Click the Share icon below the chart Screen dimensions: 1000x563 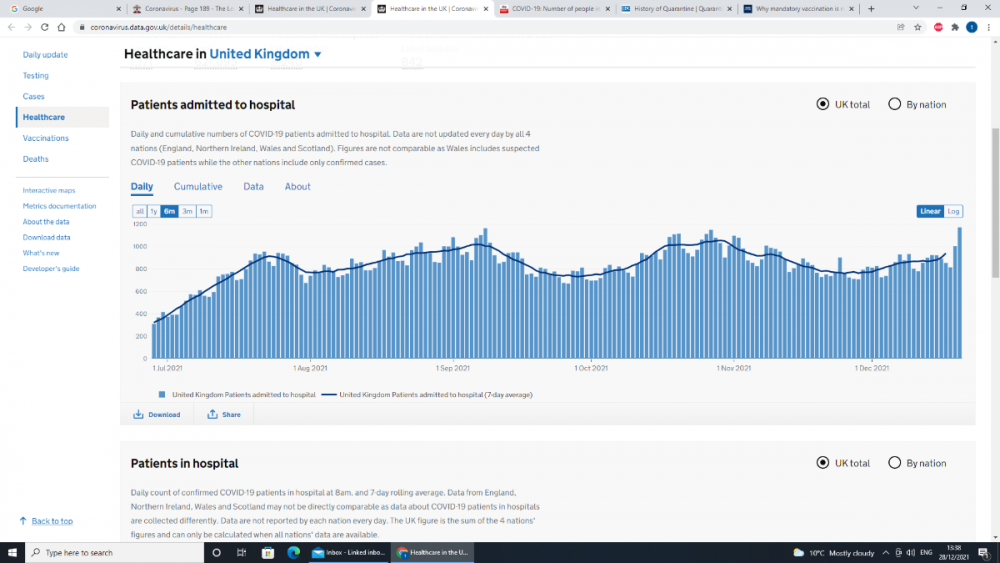(212, 414)
